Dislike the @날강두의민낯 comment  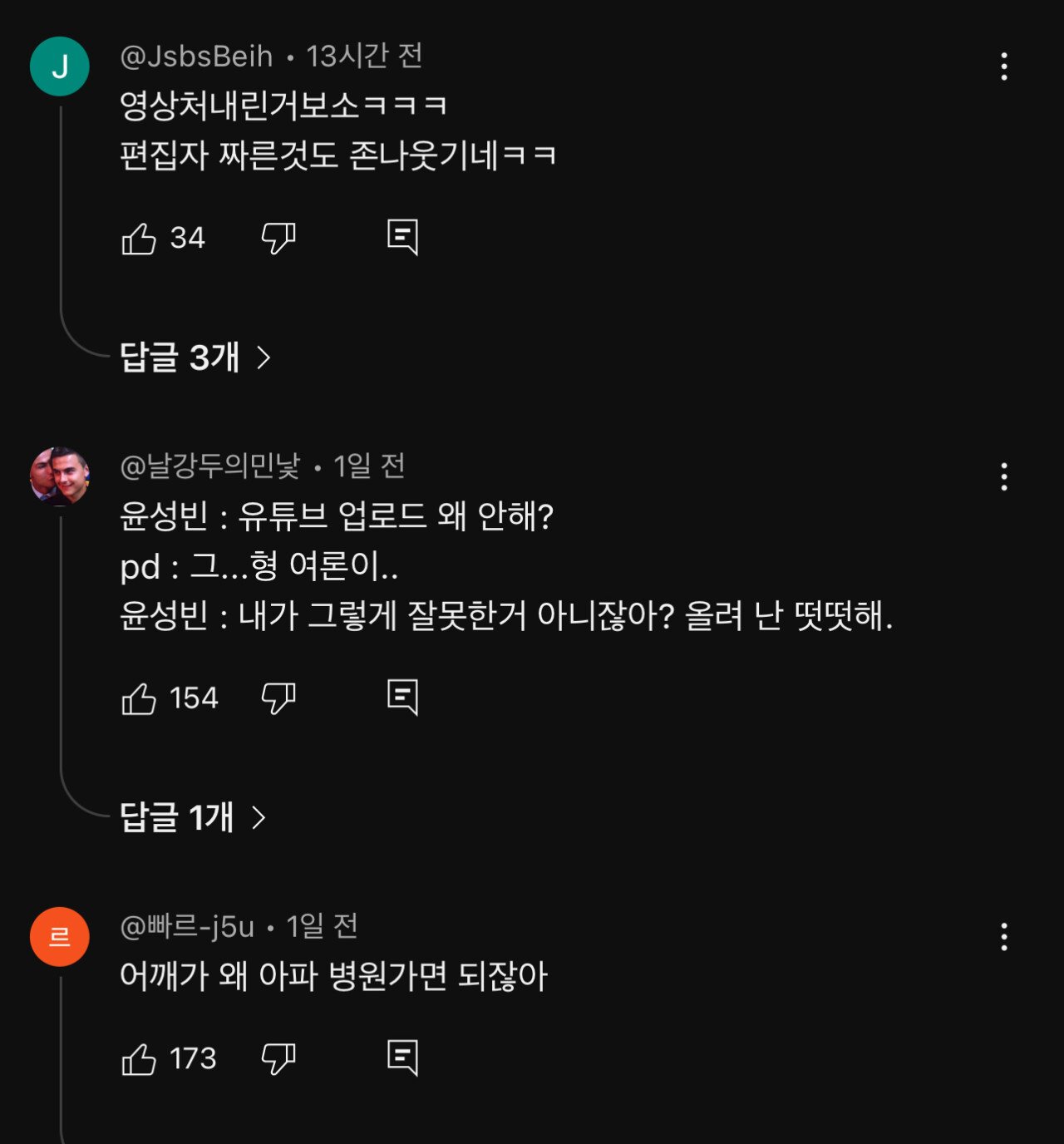(x=278, y=698)
